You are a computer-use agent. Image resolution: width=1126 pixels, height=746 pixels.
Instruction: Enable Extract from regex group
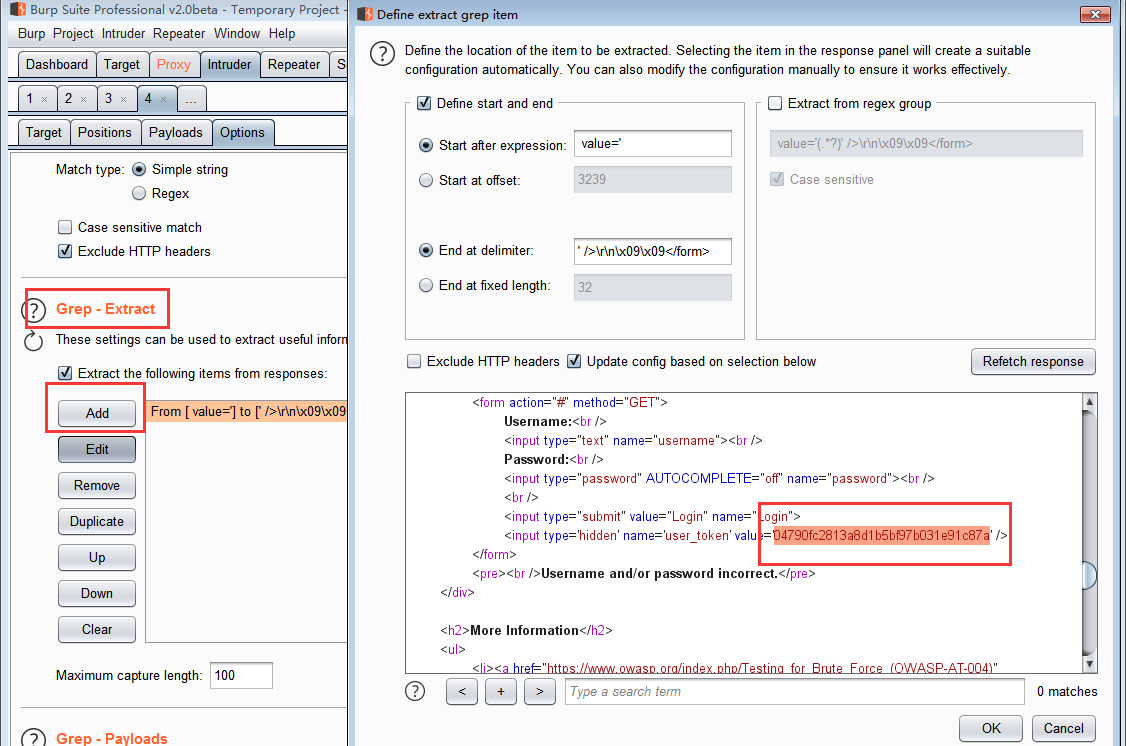pos(775,103)
